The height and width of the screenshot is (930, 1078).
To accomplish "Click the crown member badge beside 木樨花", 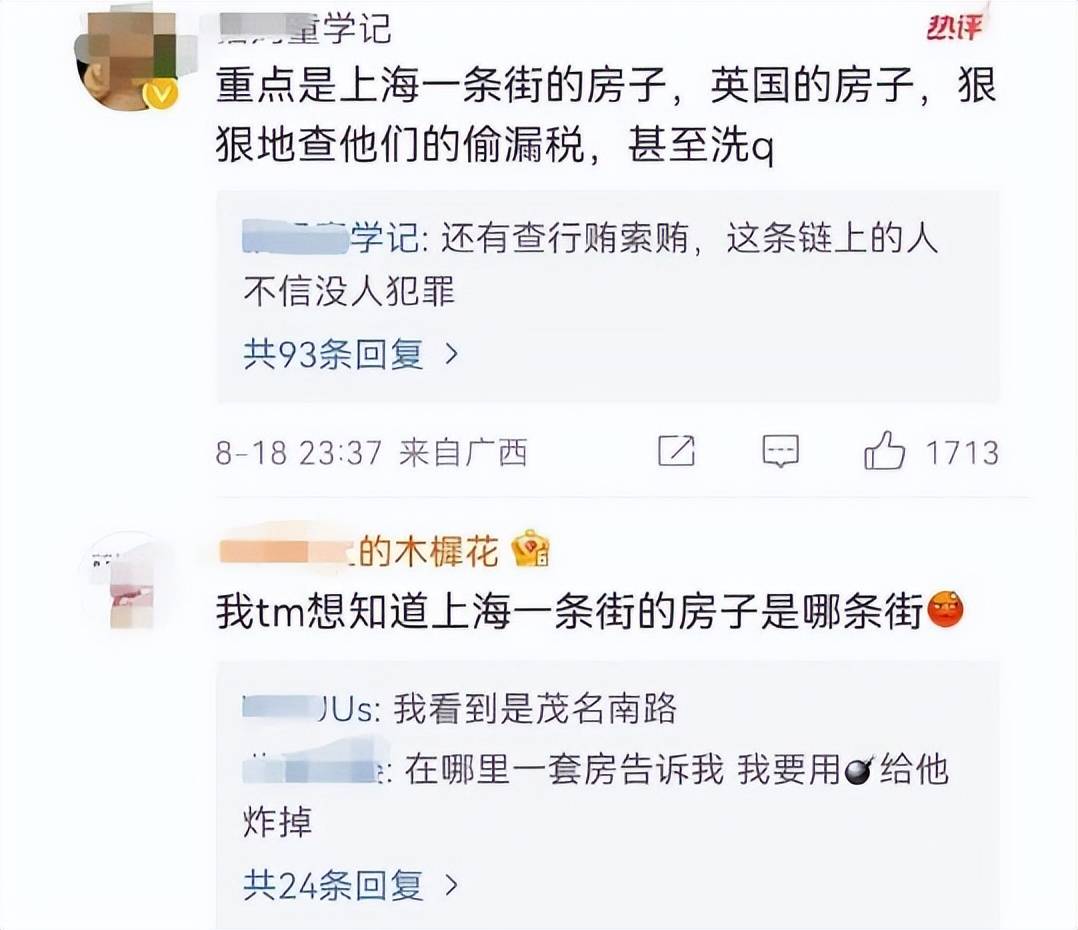I will (530, 549).
